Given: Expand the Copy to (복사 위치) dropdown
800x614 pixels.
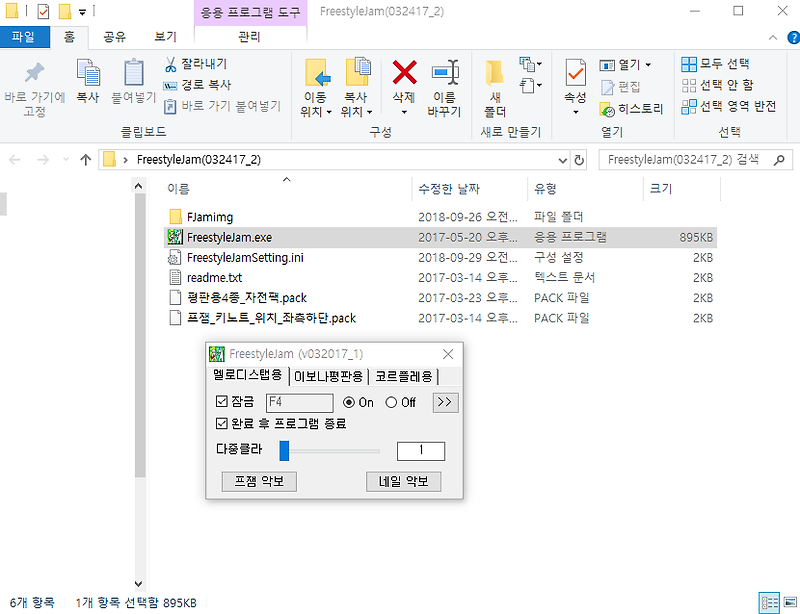Looking at the screenshot, I should click(x=369, y=112).
